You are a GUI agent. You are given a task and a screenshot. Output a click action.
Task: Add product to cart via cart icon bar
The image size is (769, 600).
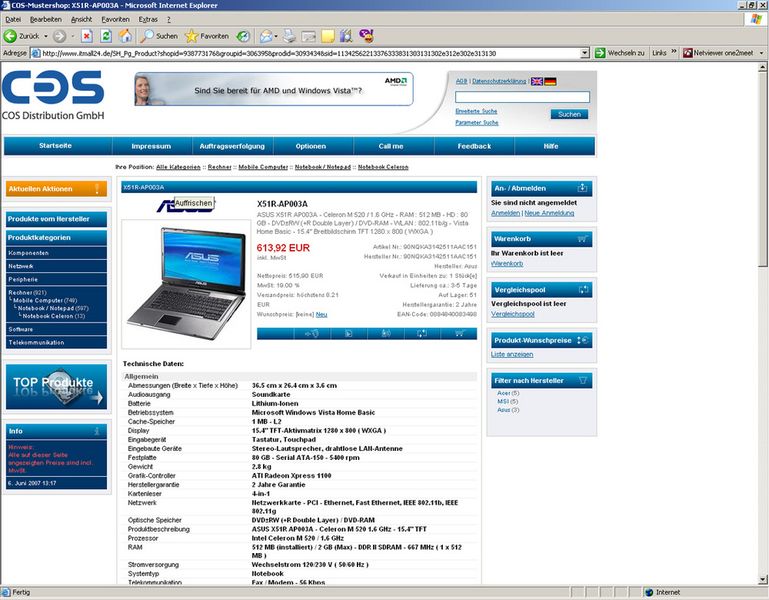459,334
